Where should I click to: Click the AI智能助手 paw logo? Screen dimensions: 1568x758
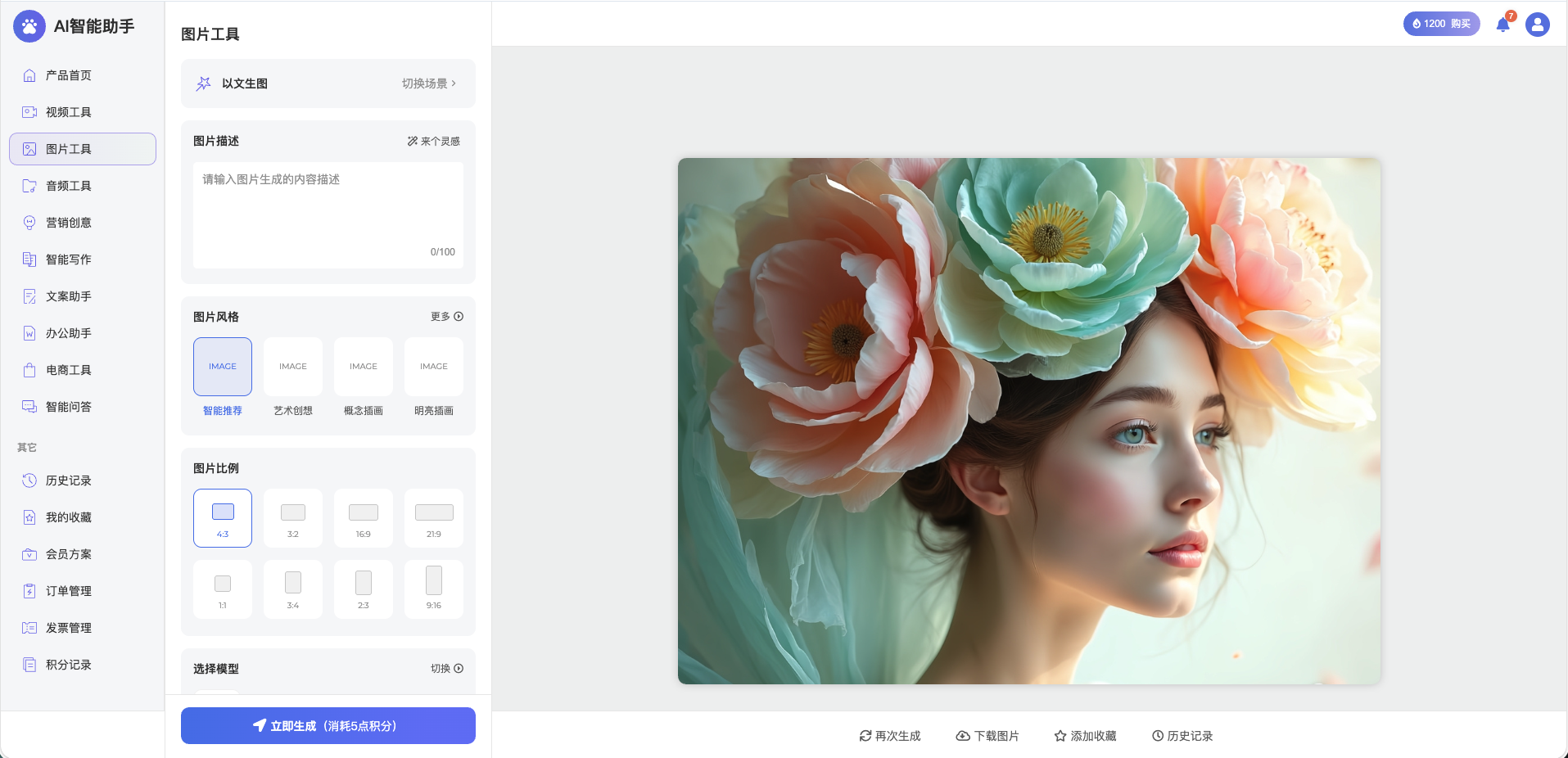coord(29,26)
